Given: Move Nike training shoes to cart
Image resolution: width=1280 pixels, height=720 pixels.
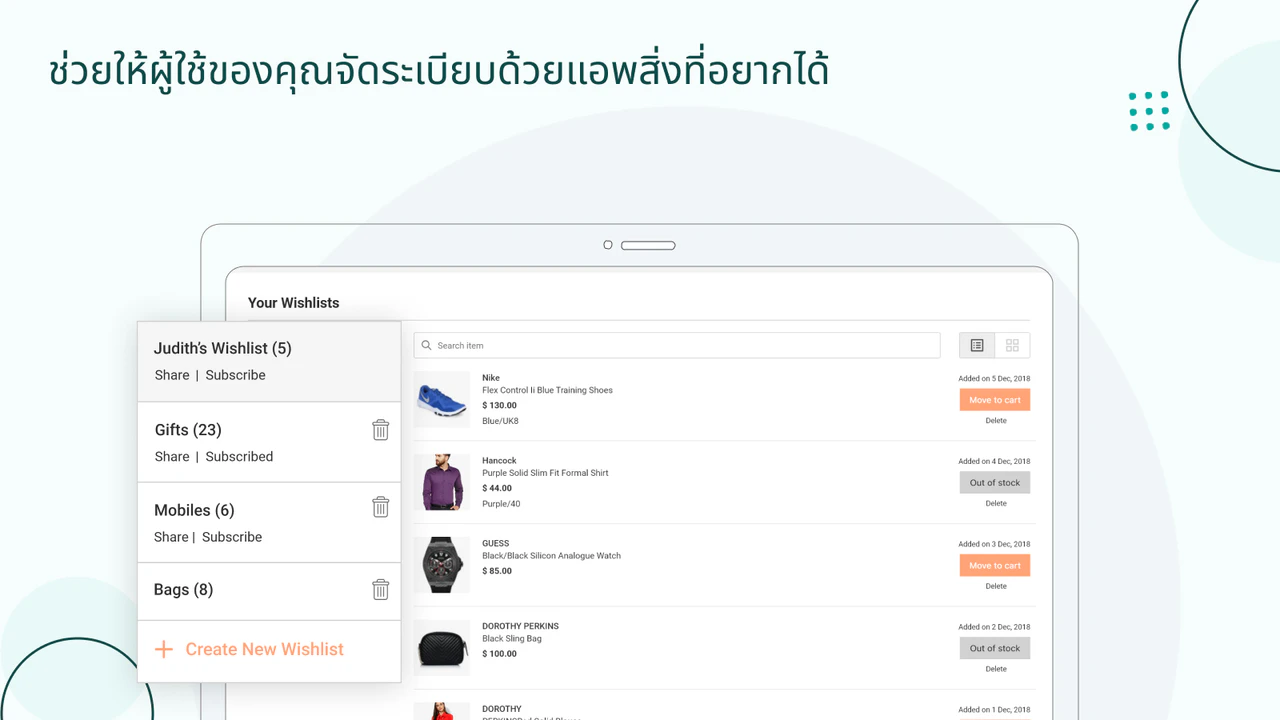Looking at the screenshot, I should (x=995, y=400).
